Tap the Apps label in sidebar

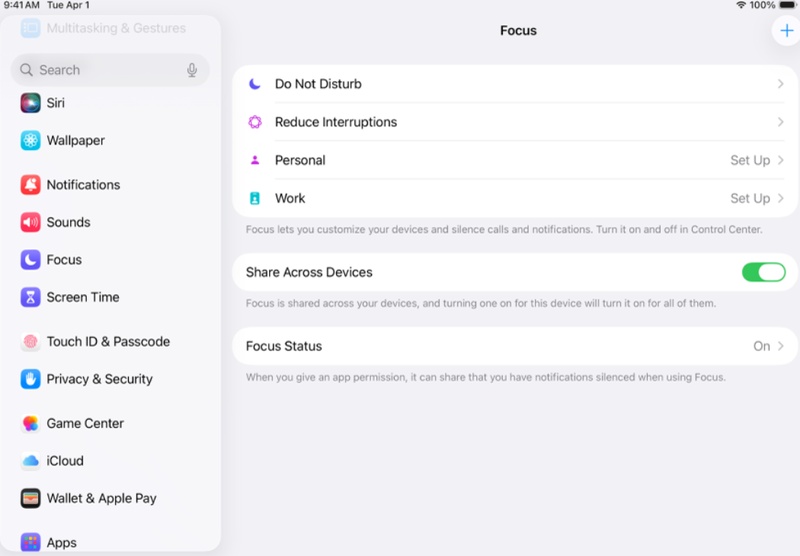pos(62,543)
